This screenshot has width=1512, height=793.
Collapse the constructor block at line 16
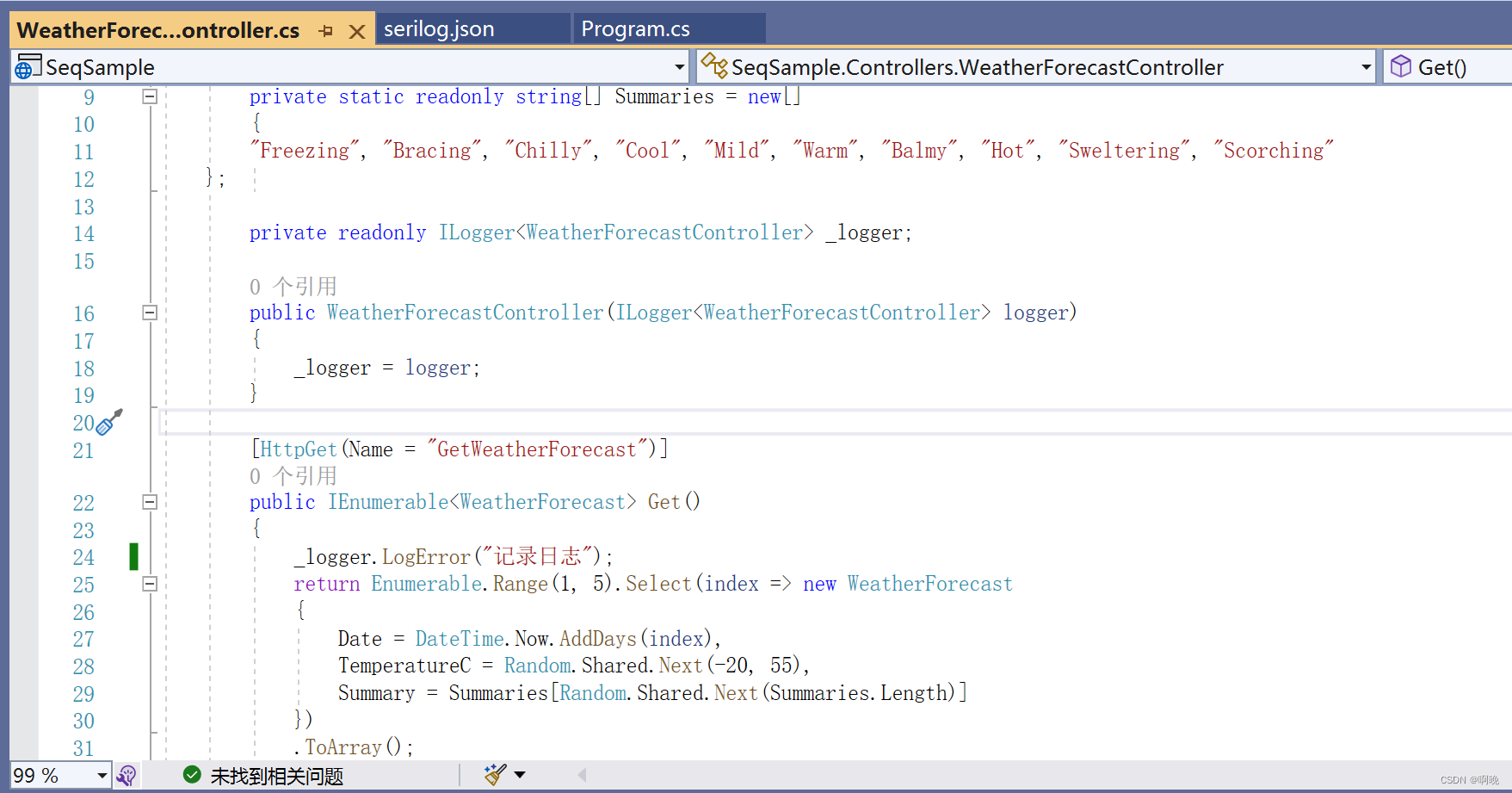pos(150,313)
